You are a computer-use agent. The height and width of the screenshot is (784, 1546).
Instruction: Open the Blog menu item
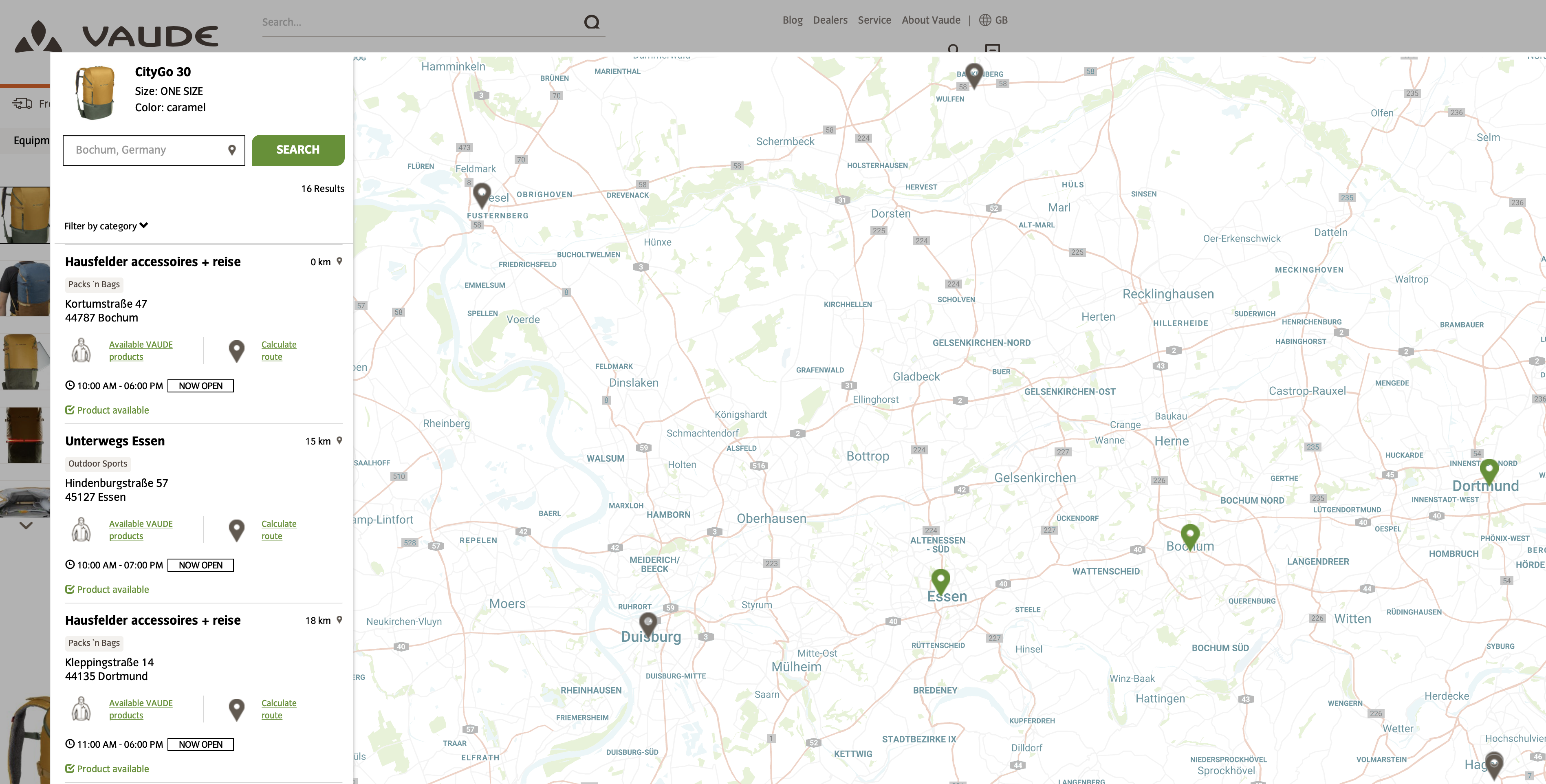[x=792, y=20]
